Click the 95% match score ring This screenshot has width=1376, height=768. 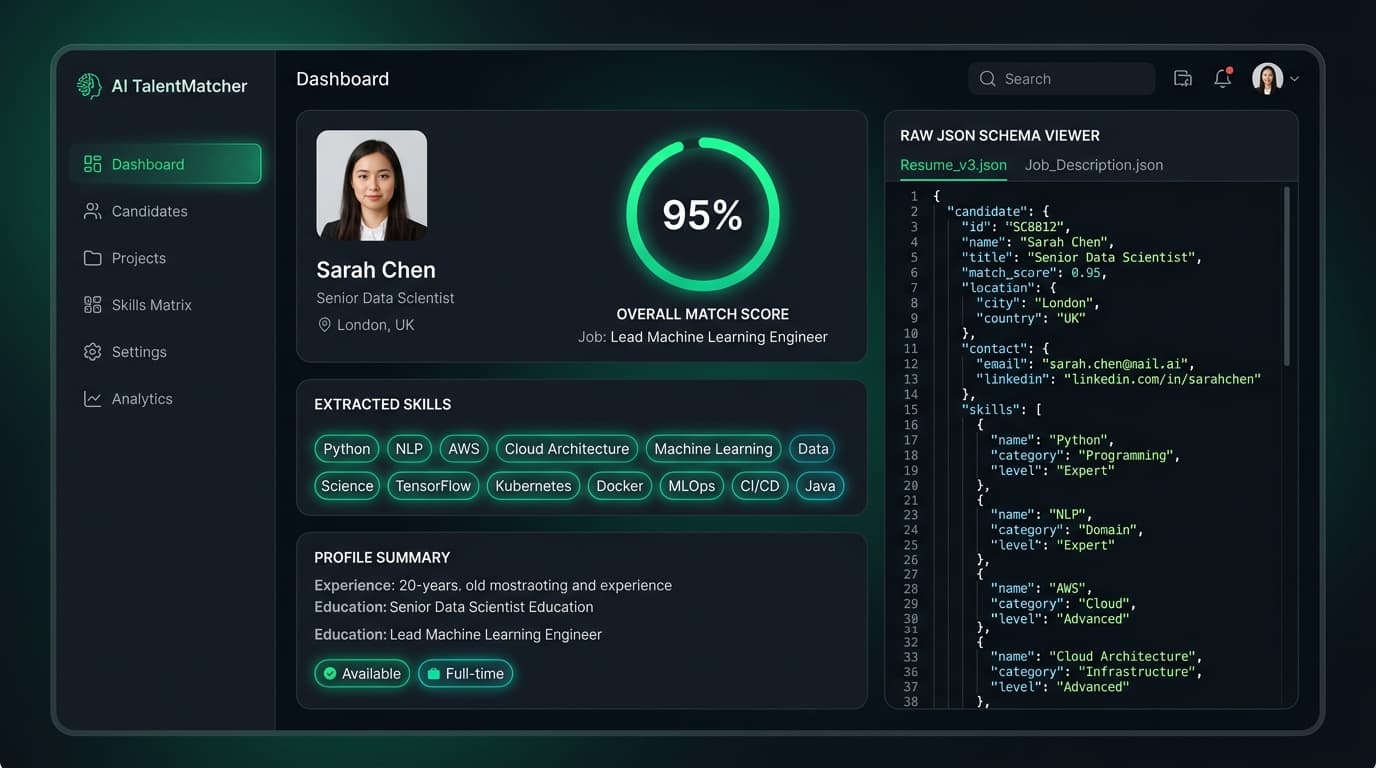[x=703, y=214]
